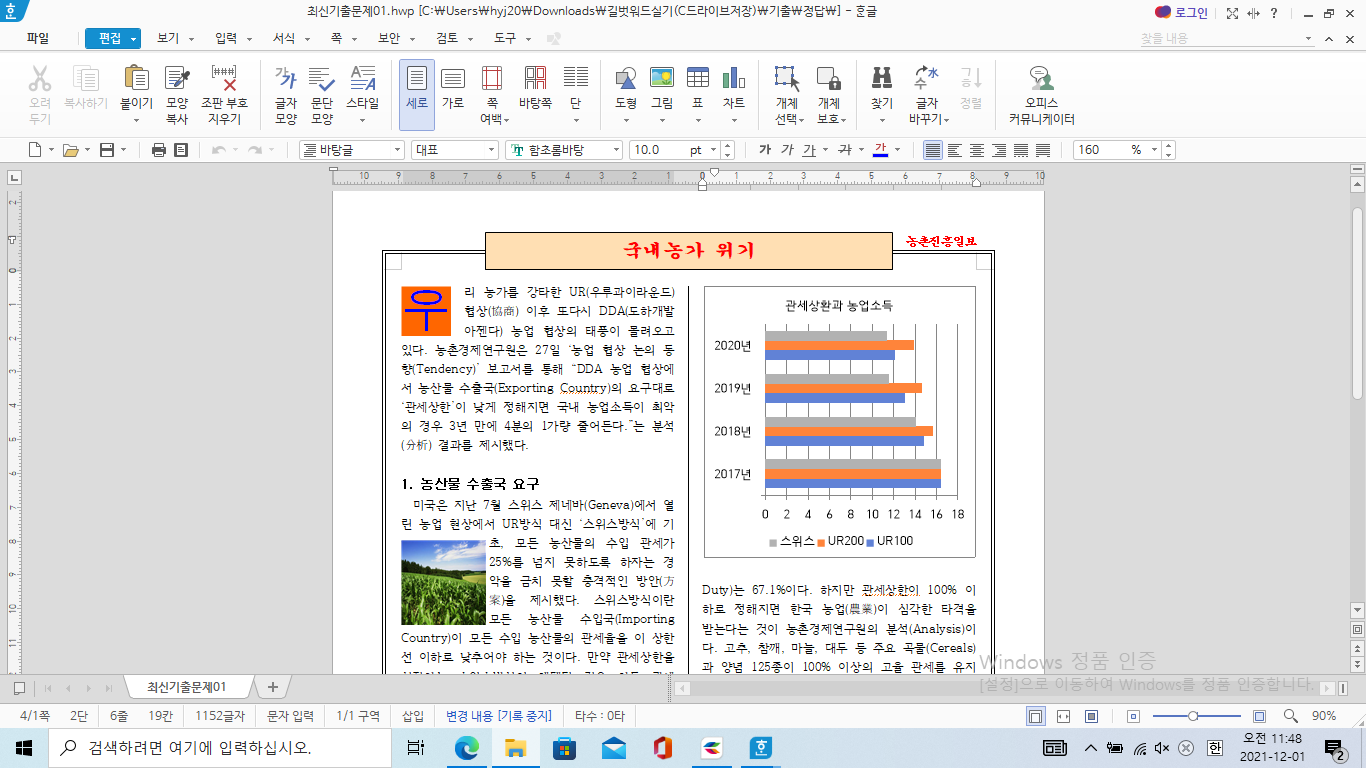Click the 쪽 윤곽 page view status icon
Screen dimensions: 1366x768
[1036, 716]
